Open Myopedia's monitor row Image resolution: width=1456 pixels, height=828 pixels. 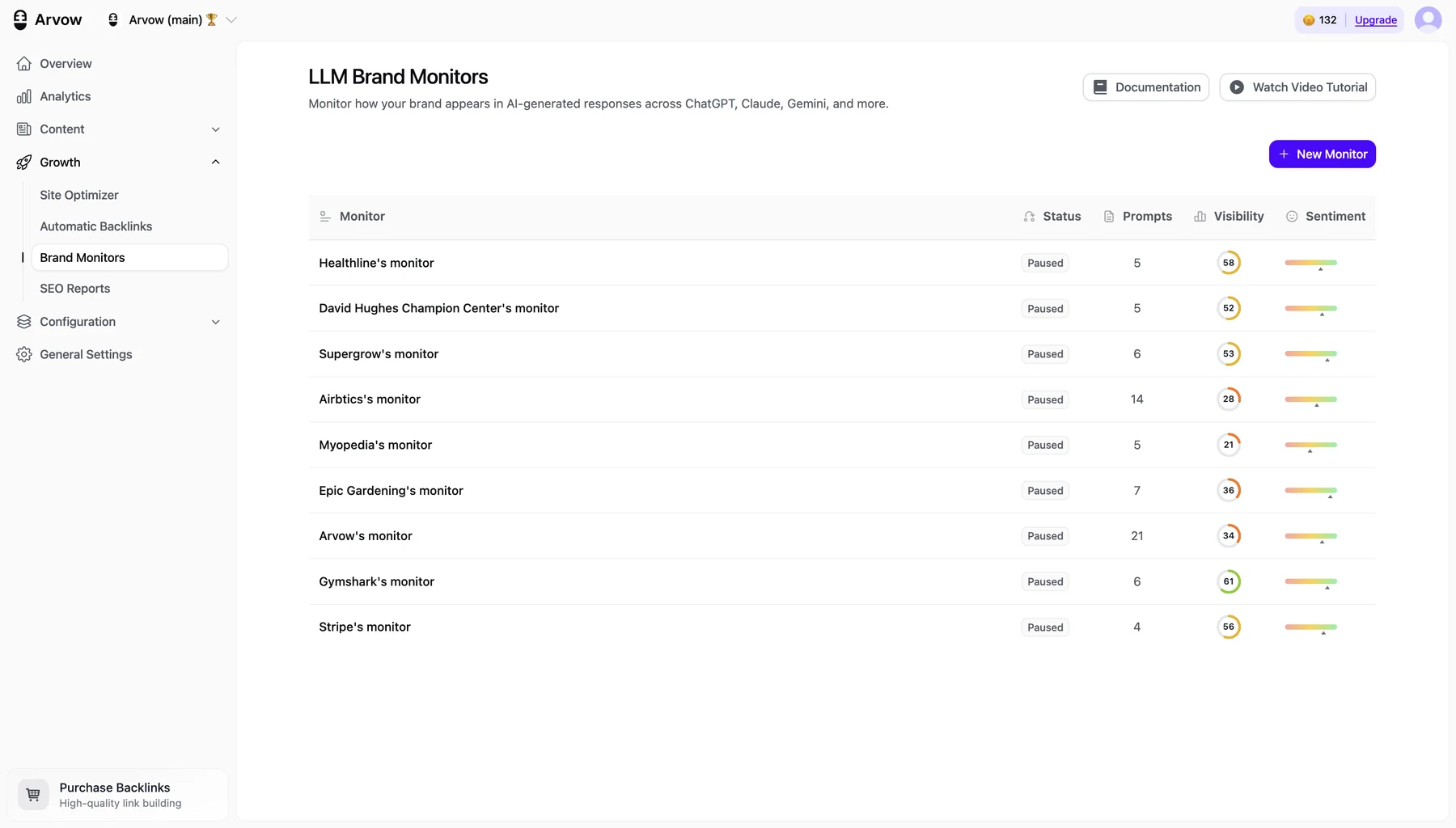(x=841, y=445)
